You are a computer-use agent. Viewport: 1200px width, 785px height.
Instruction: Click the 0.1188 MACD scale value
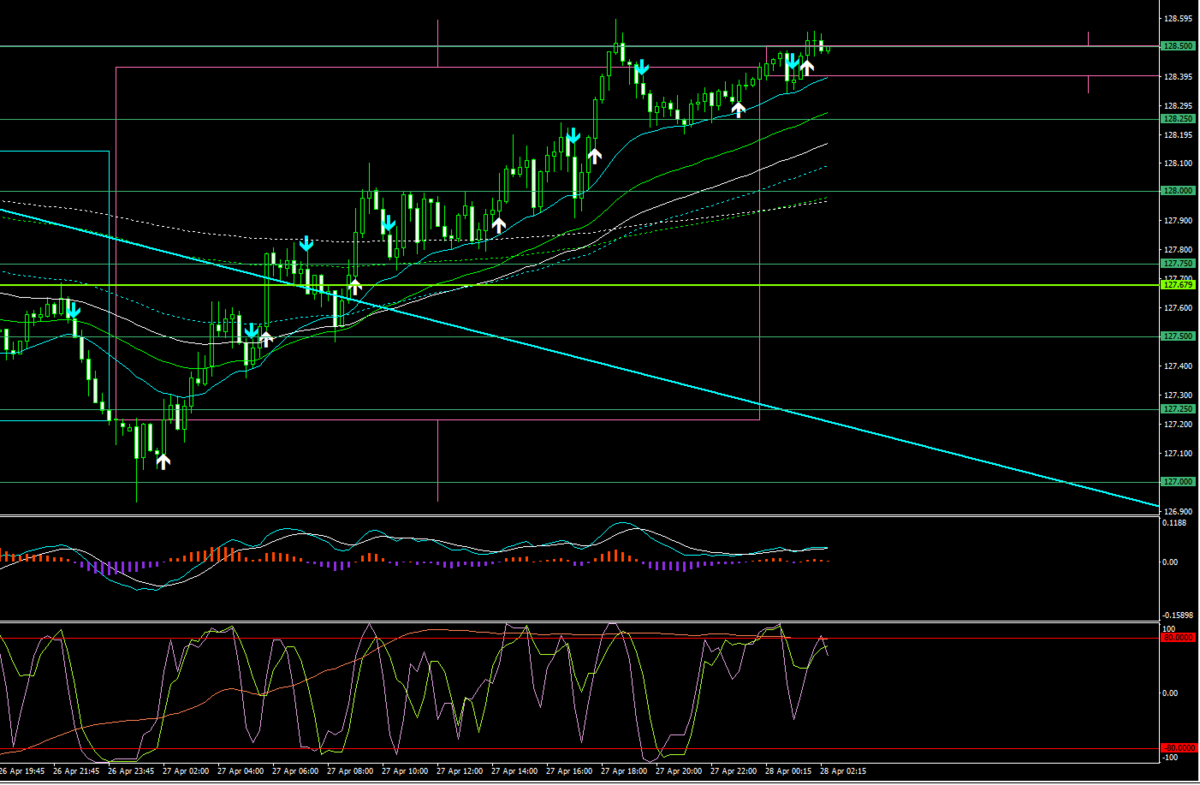[1176, 523]
